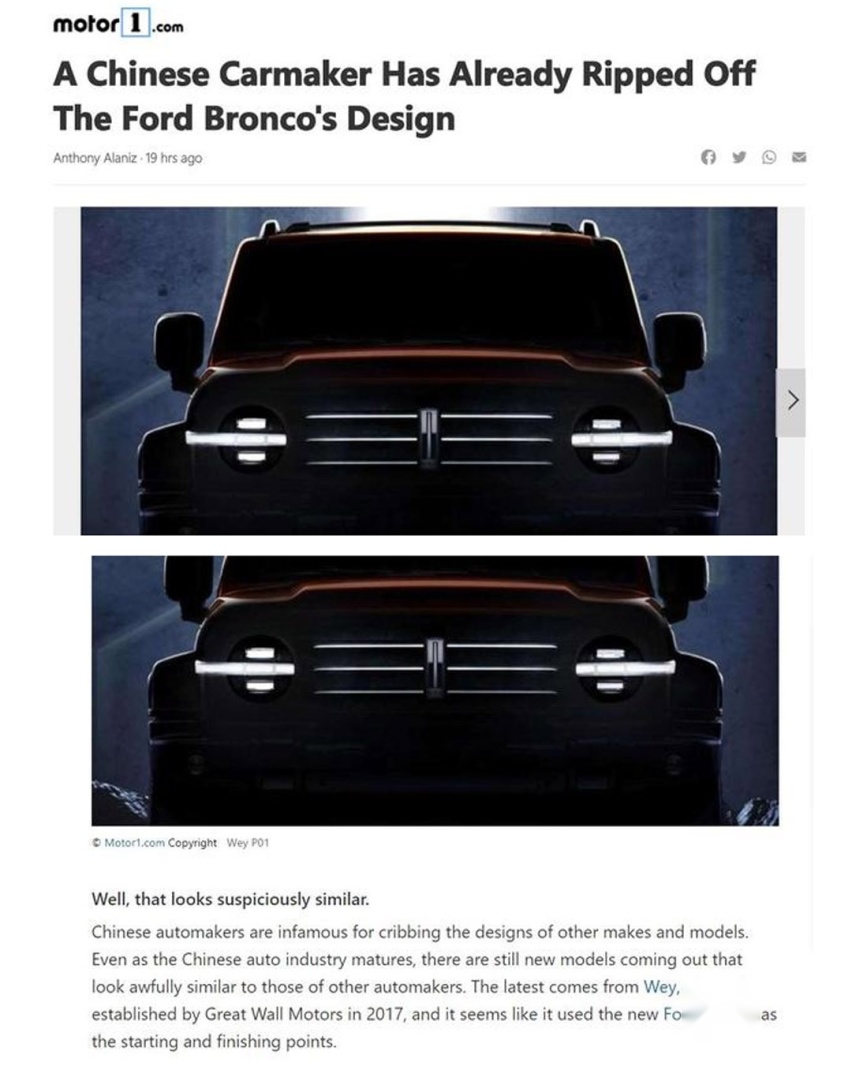Click the 'Well, that looks suspiciously similar' subheading

231,899
